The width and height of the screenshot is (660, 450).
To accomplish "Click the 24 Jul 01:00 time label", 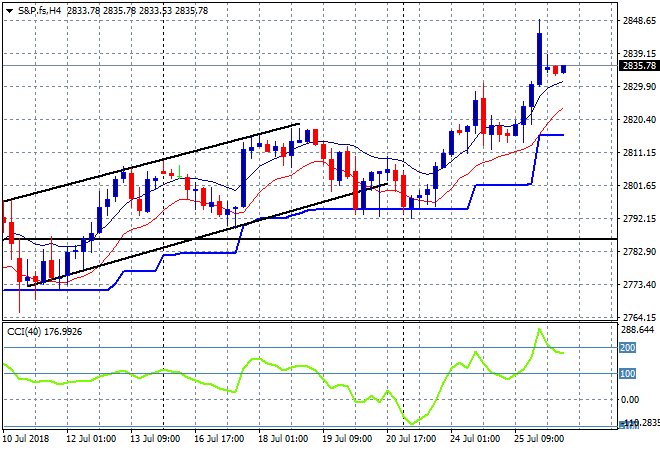I will pos(475,439).
